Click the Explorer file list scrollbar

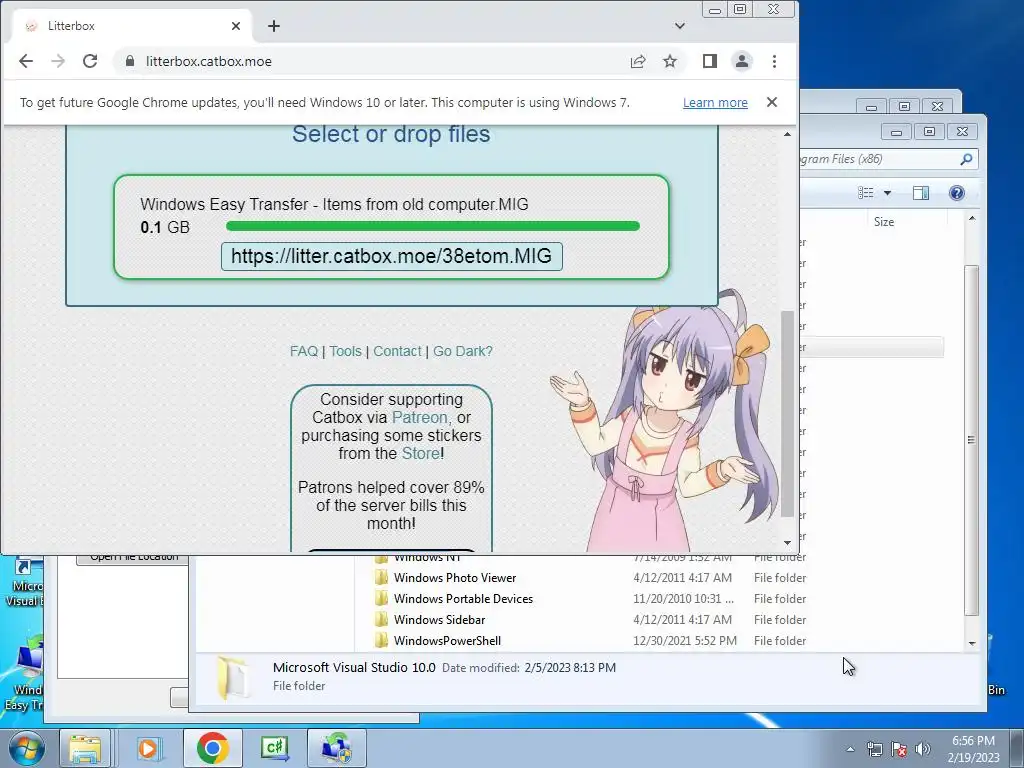972,440
